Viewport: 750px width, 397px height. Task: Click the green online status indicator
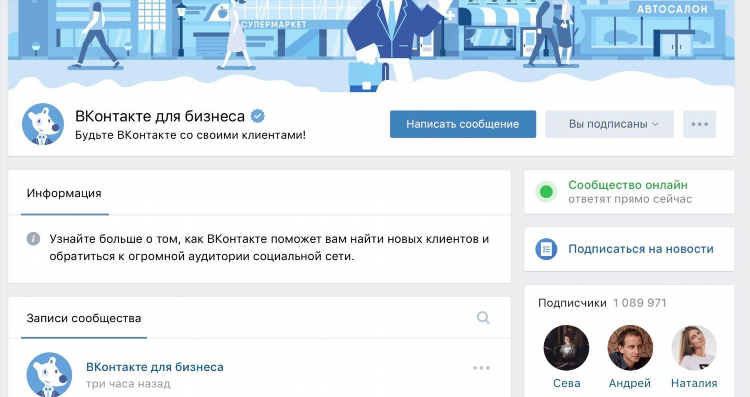(546, 192)
